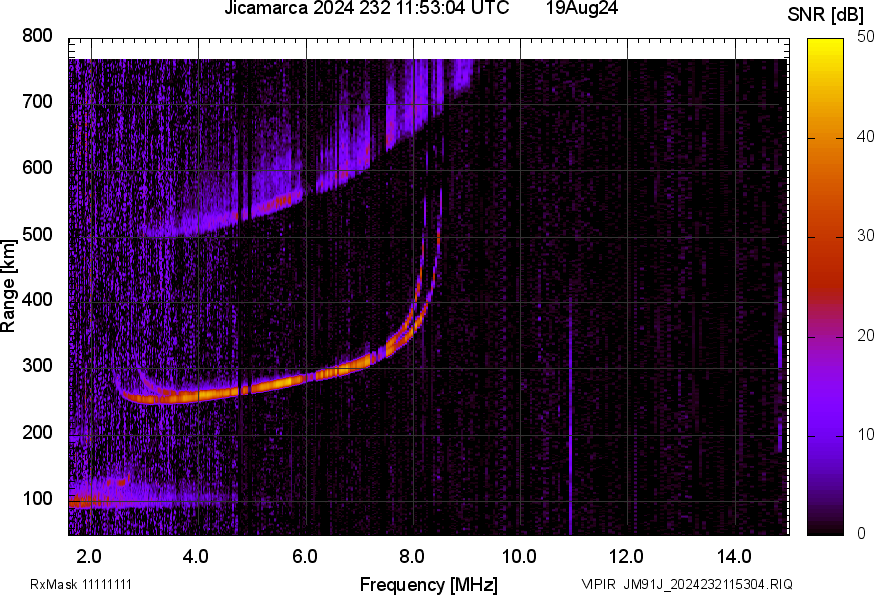This screenshot has height=595, width=874.
Task: Click frequency axis tick 14.0
Action: tap(734, 557)
